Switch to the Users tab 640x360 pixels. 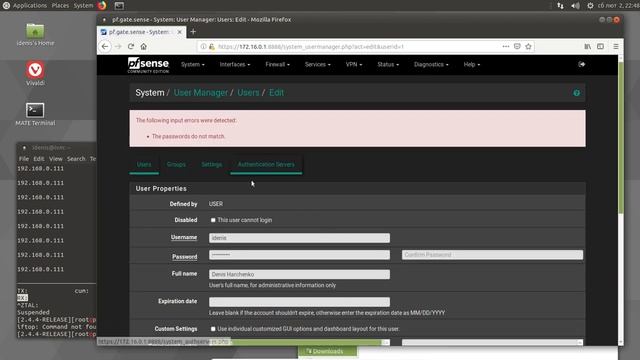[144, 164]
